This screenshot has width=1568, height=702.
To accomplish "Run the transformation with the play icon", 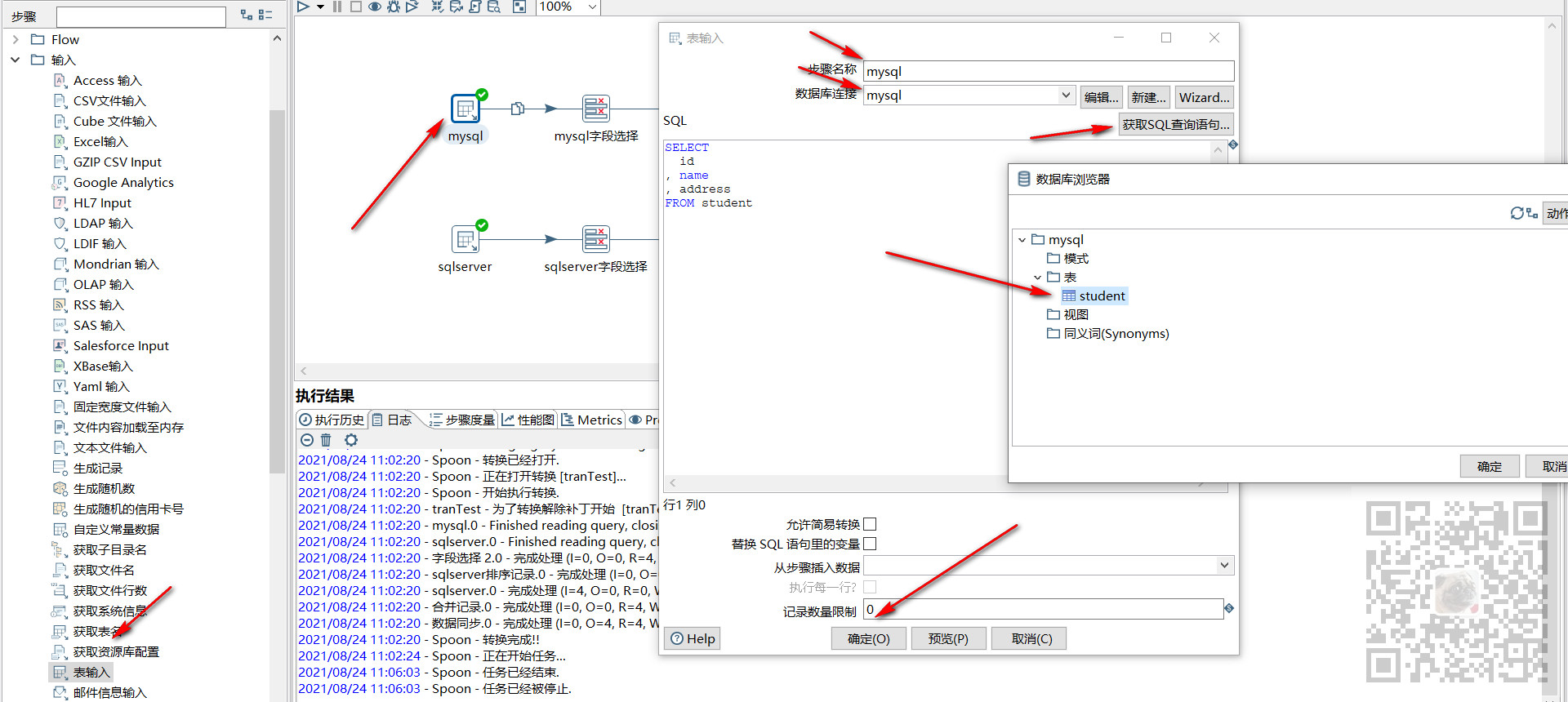I will point(303,7).
